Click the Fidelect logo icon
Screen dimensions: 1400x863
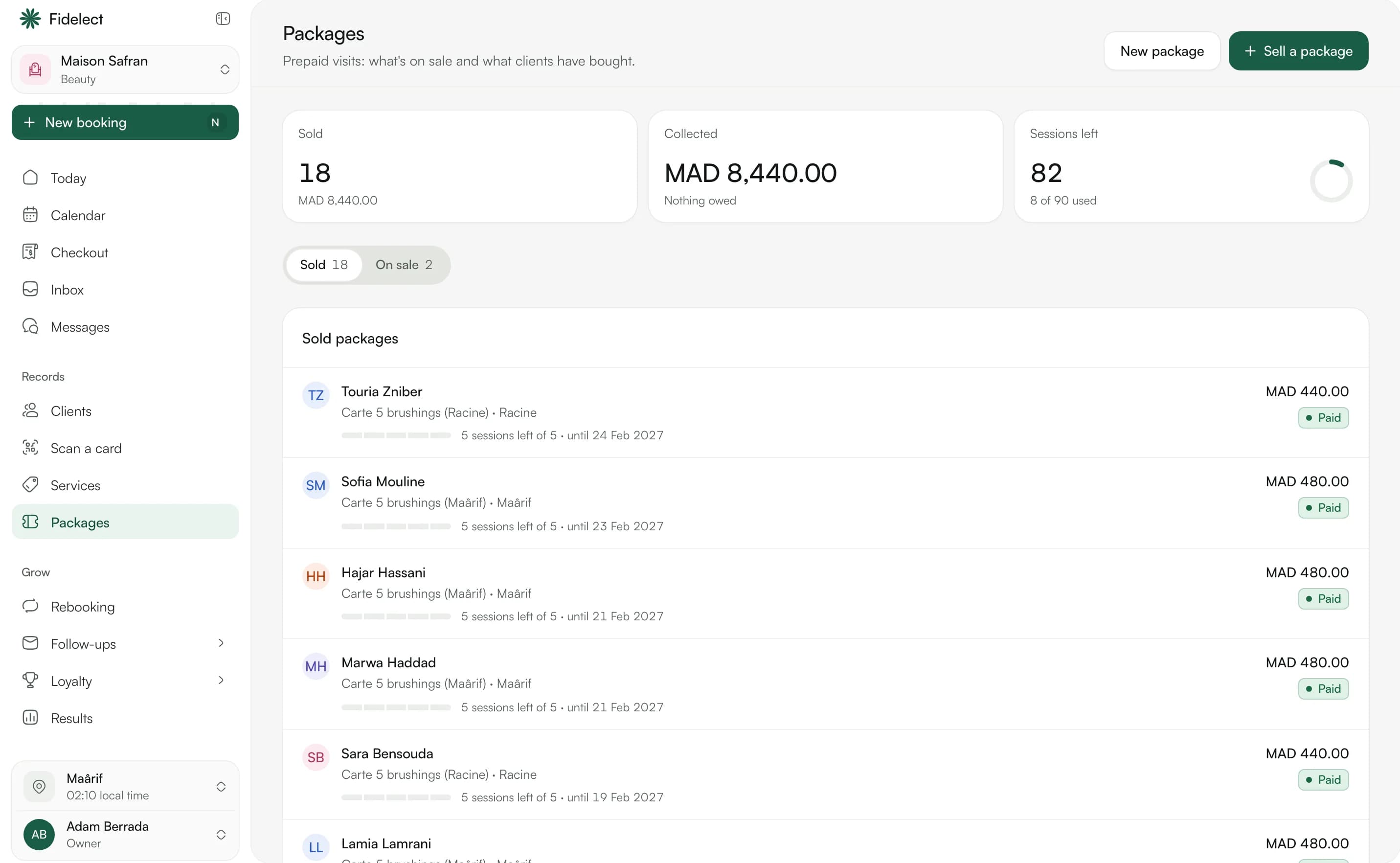coord(30,19)
